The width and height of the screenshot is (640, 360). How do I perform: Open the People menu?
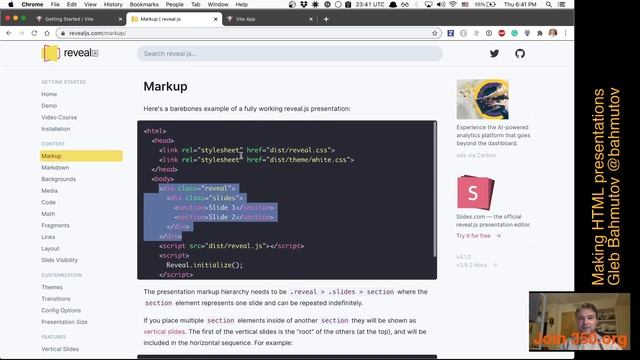point(174,4)
